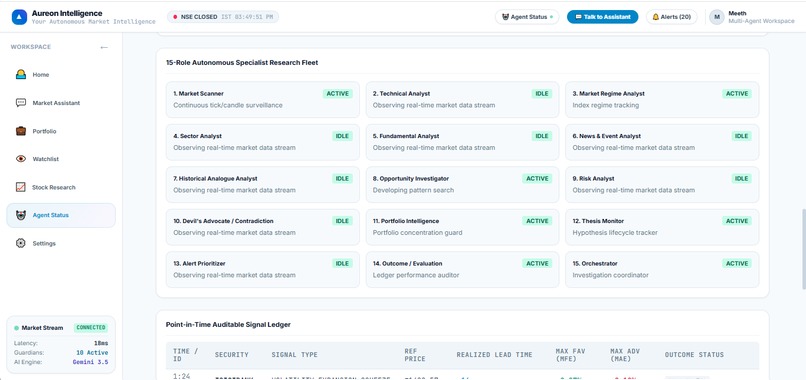Select the Market Regime Analyst card

pyautogui.click(x=662, y=99)
